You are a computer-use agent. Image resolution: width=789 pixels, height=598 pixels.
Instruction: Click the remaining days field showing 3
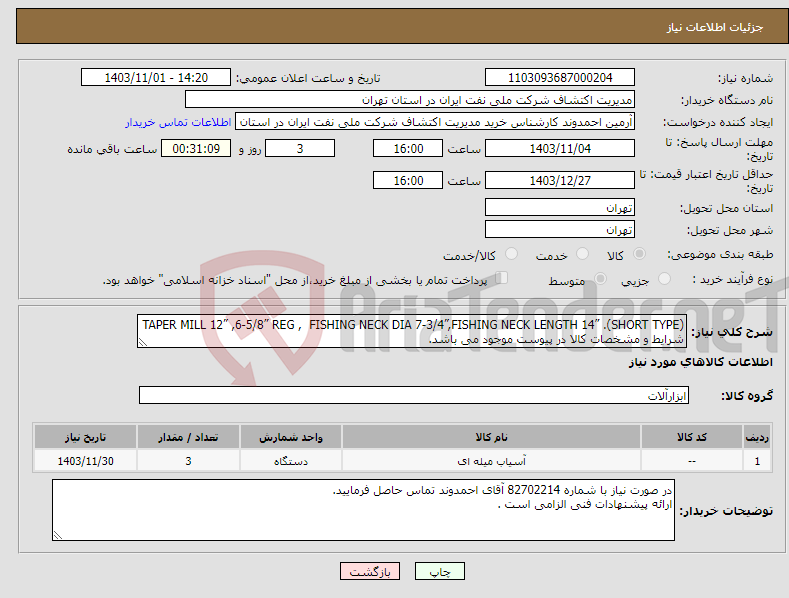(300, 148)
